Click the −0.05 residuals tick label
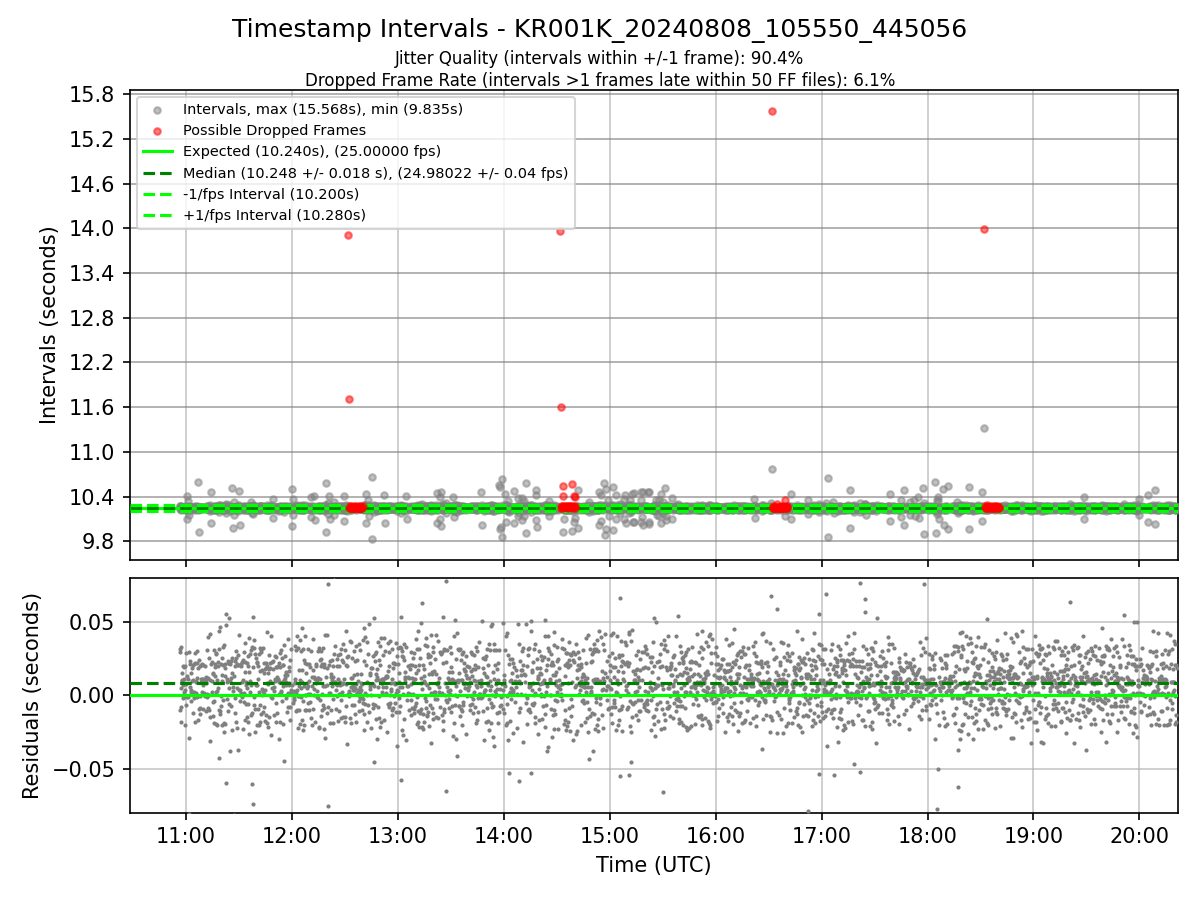Screen dimensions: 1200x900 (84, 769)
